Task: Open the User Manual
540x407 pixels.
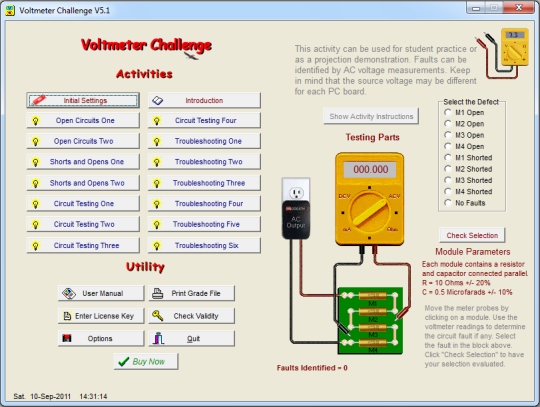Action: pos(101,293)
